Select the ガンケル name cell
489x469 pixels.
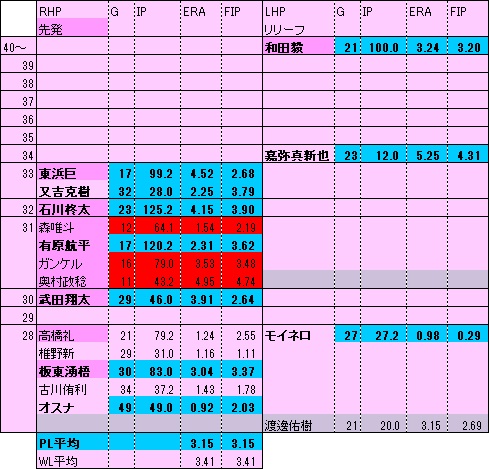pyautogui.click(x=72, y=262)
